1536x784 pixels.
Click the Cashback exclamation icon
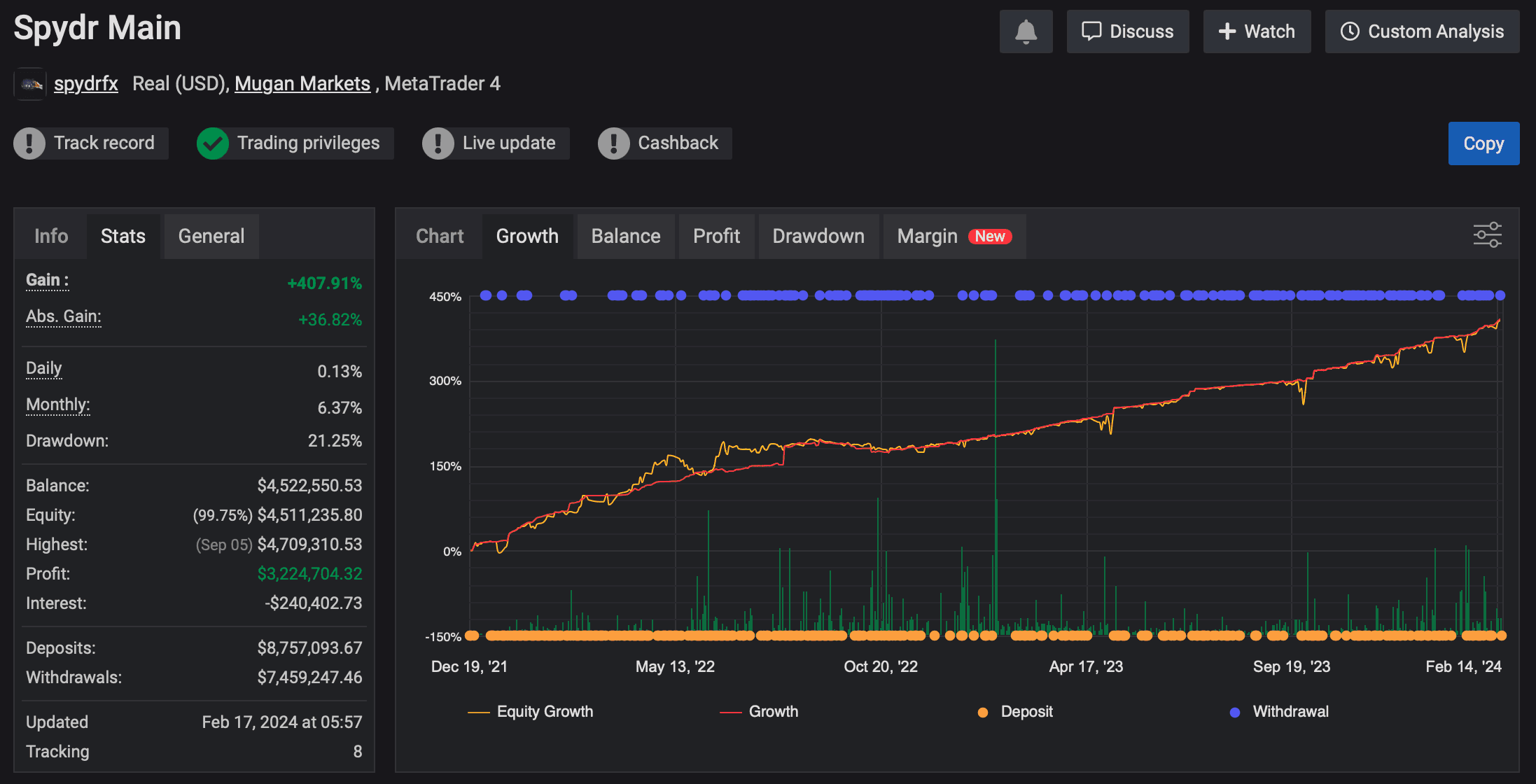tap(614, 143)
